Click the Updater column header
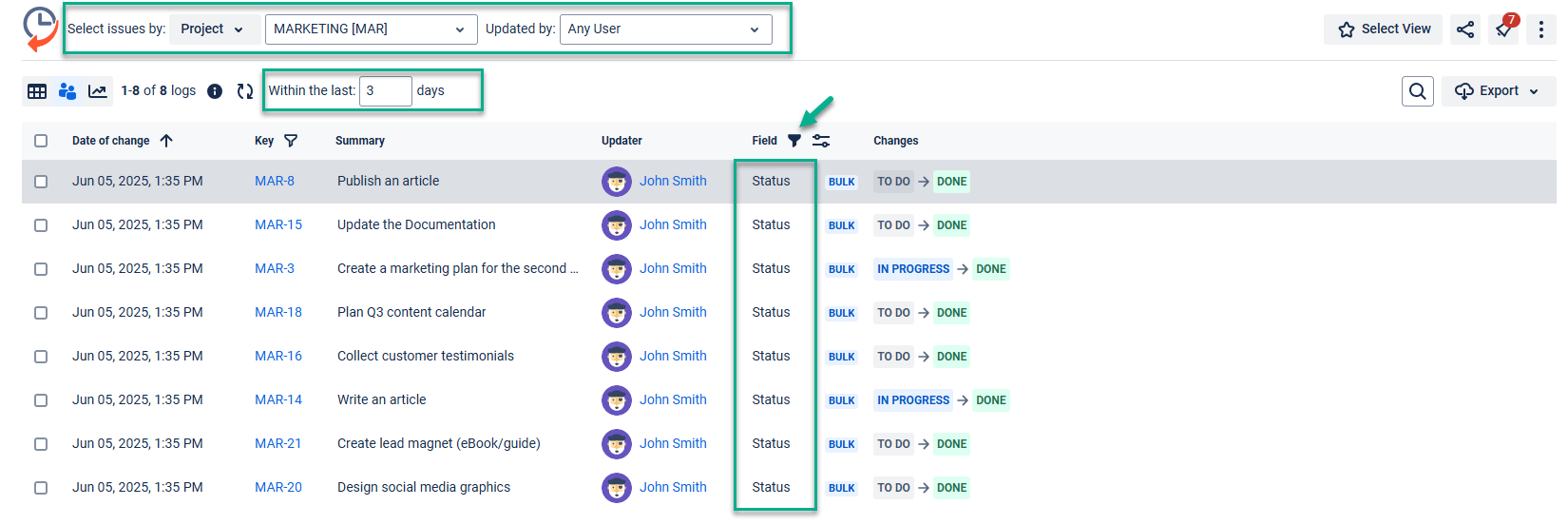 click(x=621, y=141)
